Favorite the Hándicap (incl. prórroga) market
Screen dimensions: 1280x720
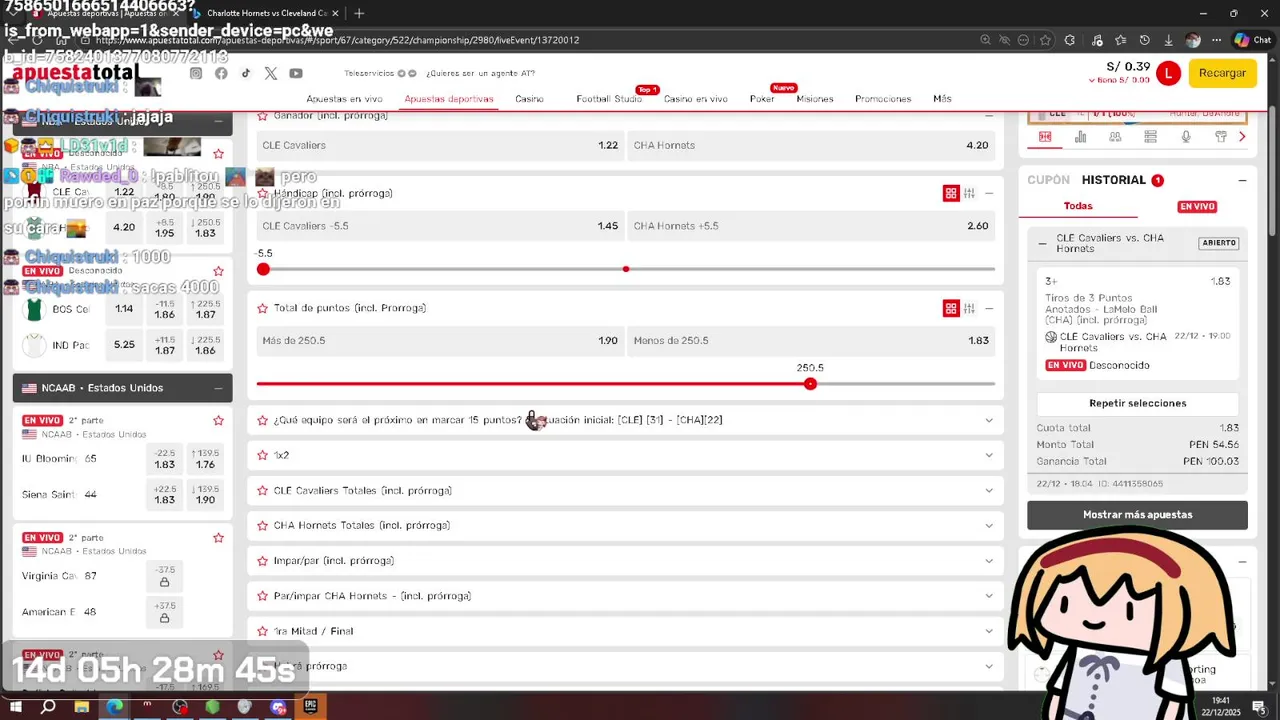[x=263, y=193]
